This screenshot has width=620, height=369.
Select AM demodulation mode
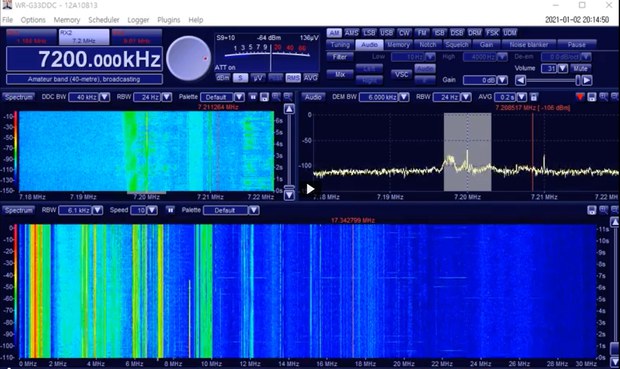point(334,32)
